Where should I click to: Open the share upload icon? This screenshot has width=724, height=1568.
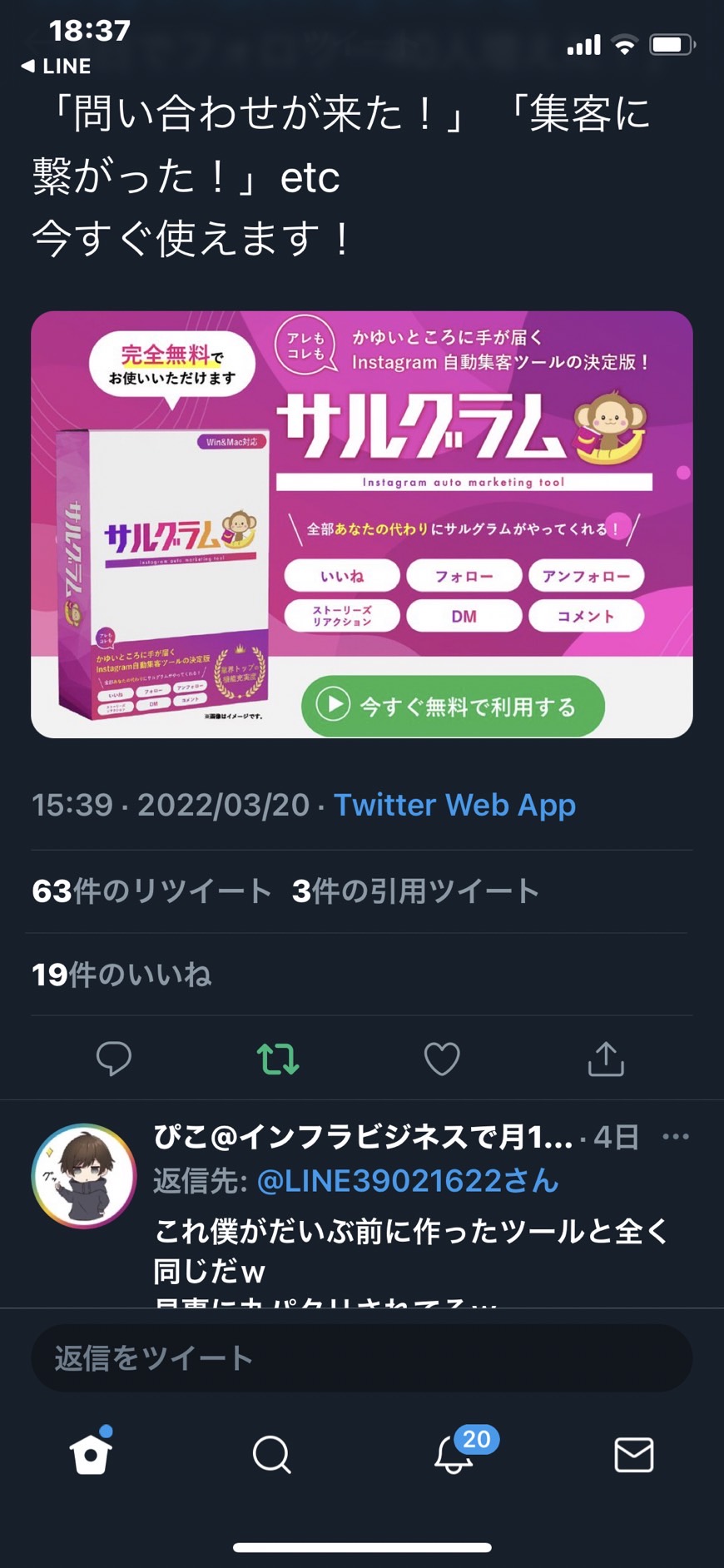(606, 1059)
